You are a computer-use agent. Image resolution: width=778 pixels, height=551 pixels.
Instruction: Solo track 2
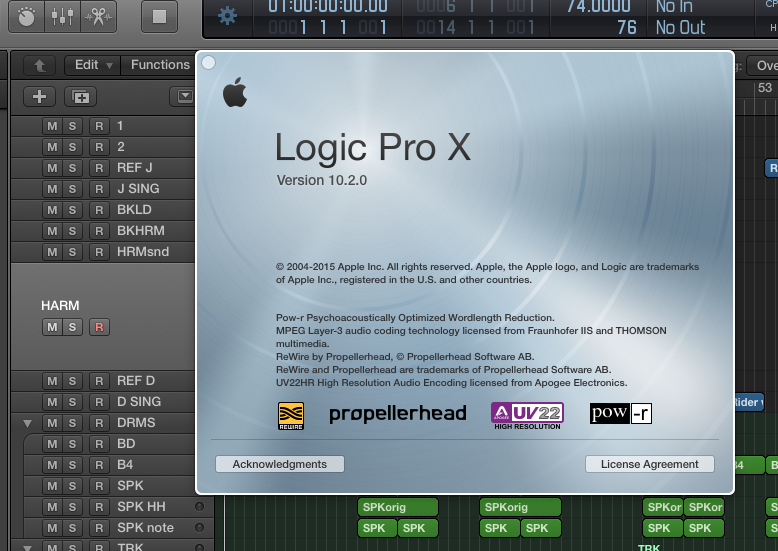[x=72, y=147]
